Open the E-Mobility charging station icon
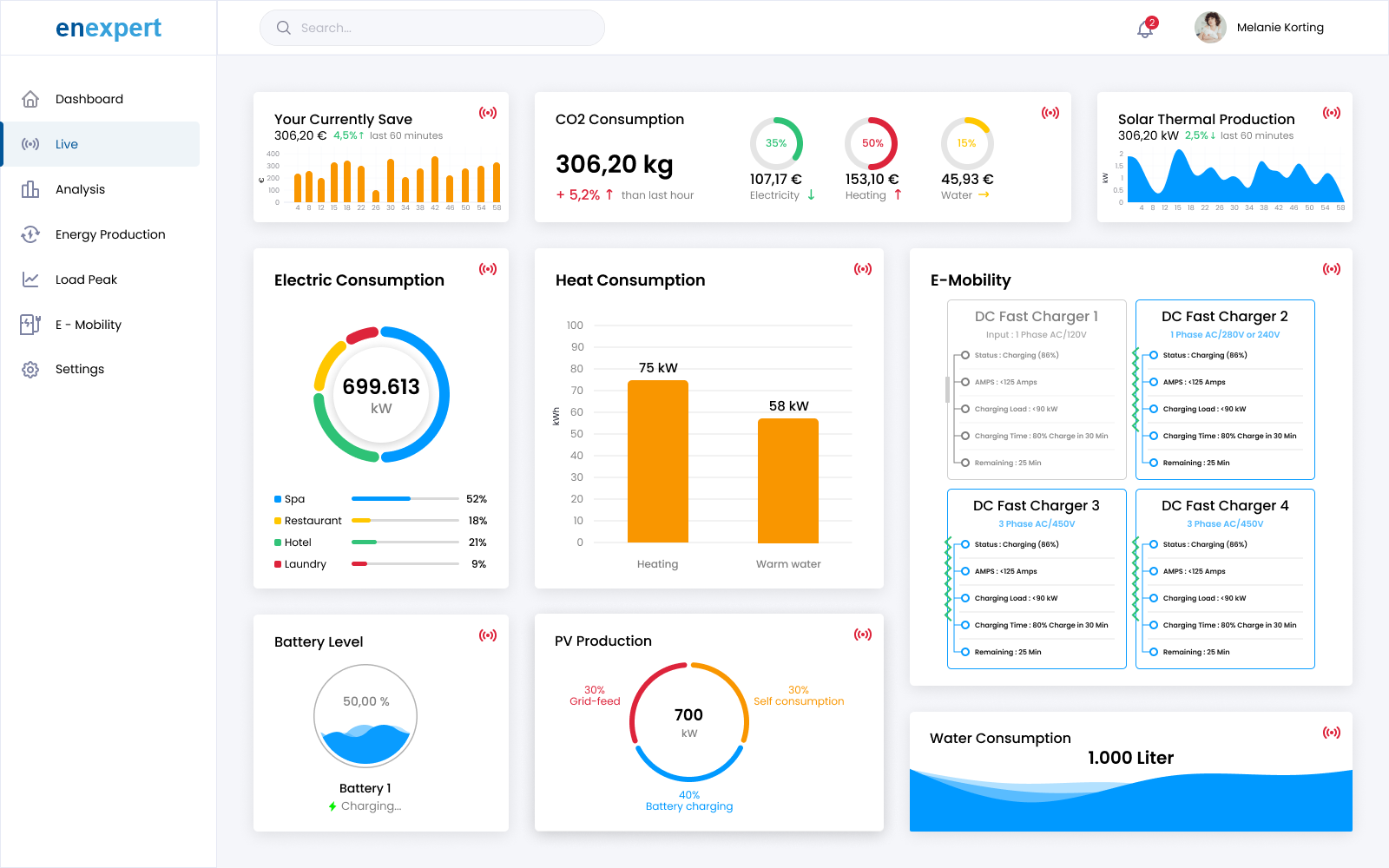Screen dimensions: 1389x868 30,325
